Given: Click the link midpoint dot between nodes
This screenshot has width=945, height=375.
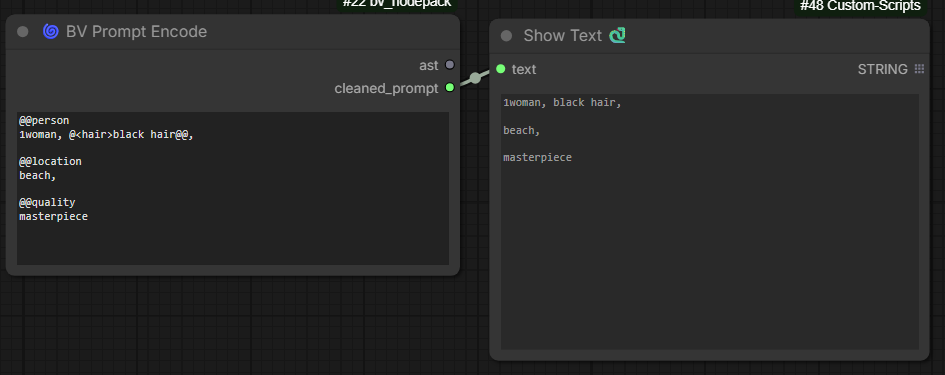Looking at the screenshot, I should click(x=476, y=78).
